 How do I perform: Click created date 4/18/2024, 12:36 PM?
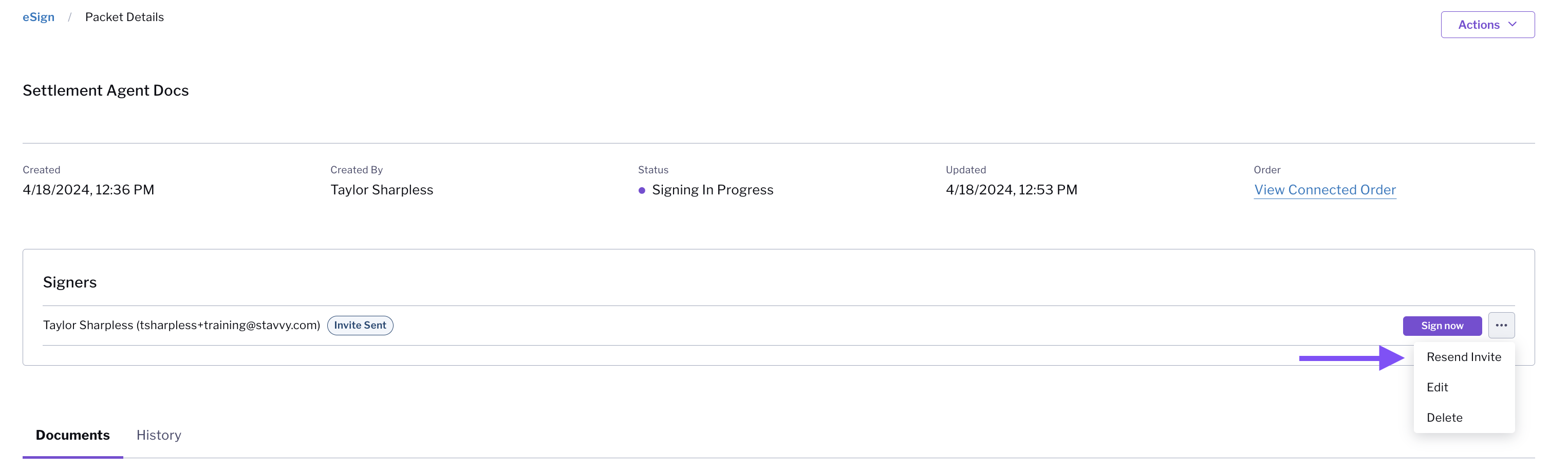[x=88, y=190]
